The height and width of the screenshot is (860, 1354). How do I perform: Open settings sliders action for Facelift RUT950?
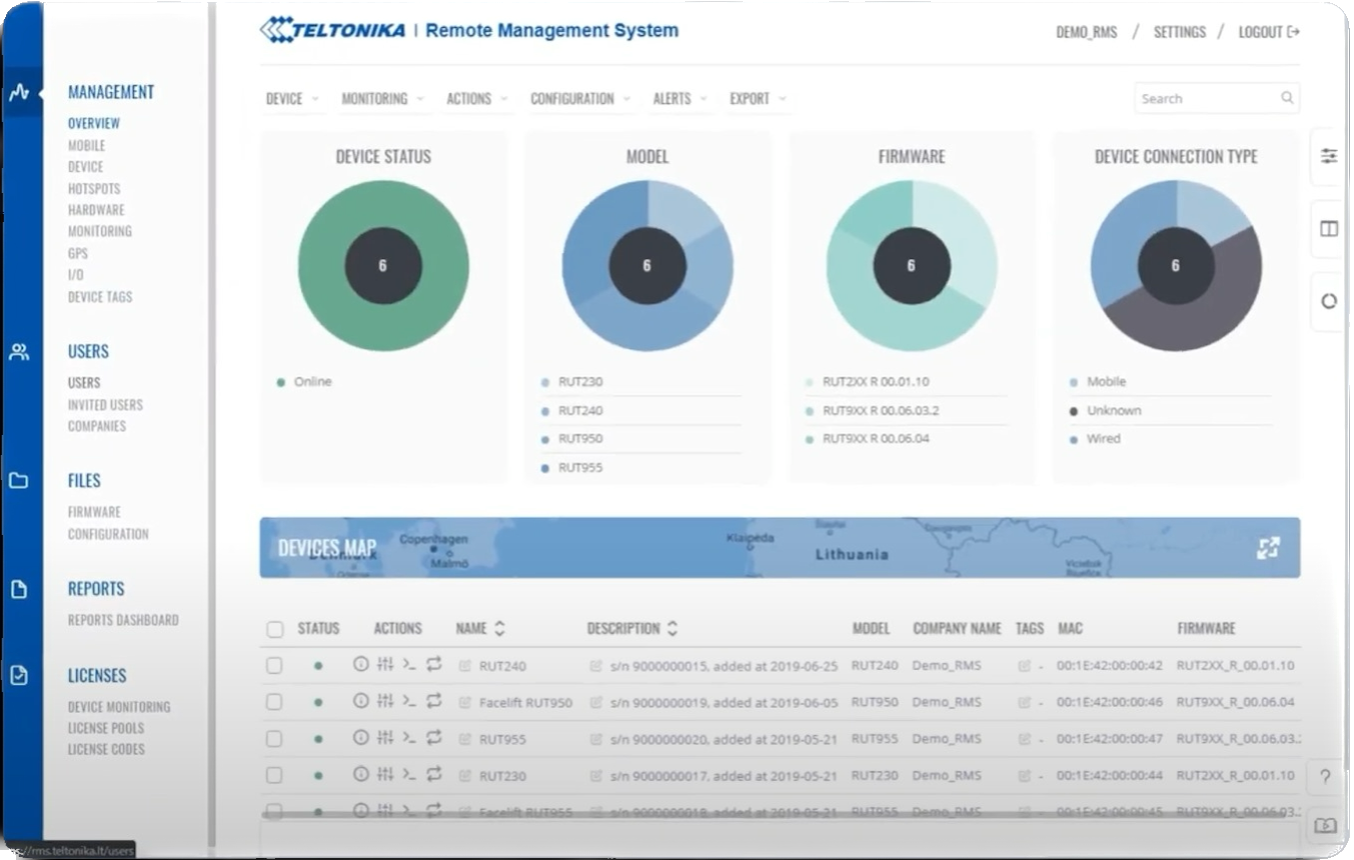[385, 701]
